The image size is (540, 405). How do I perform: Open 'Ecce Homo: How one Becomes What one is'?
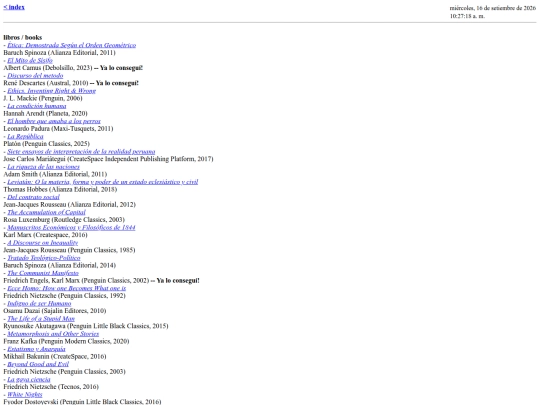(66, 288)
